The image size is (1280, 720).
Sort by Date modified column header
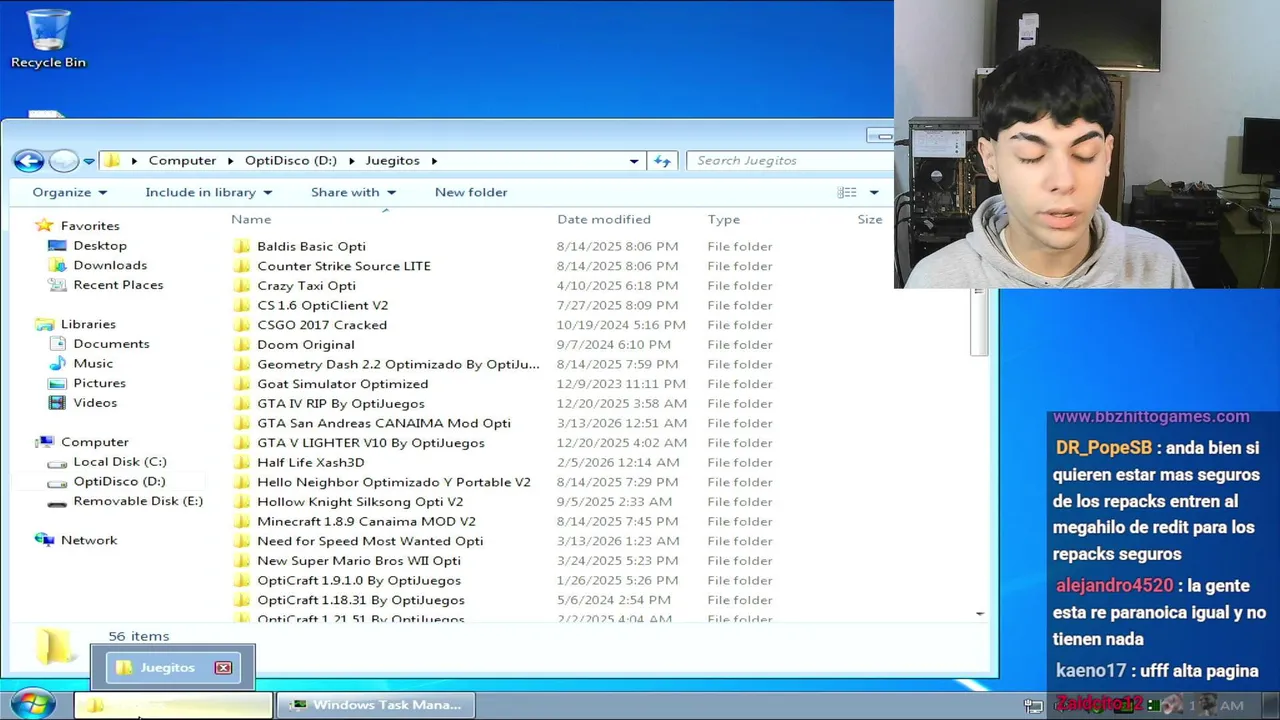click(604, 219)
